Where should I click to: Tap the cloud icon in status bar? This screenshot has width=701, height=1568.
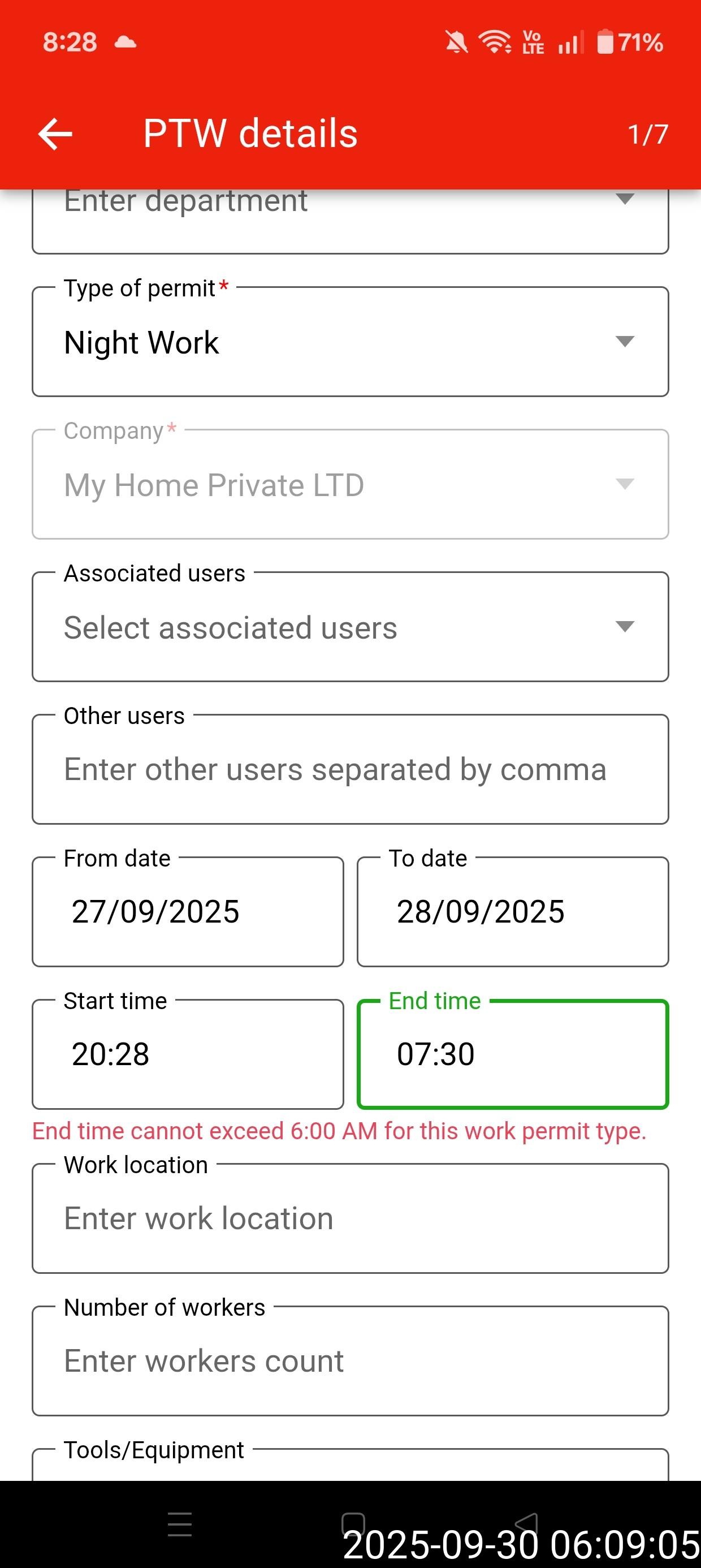click(126, 42)
